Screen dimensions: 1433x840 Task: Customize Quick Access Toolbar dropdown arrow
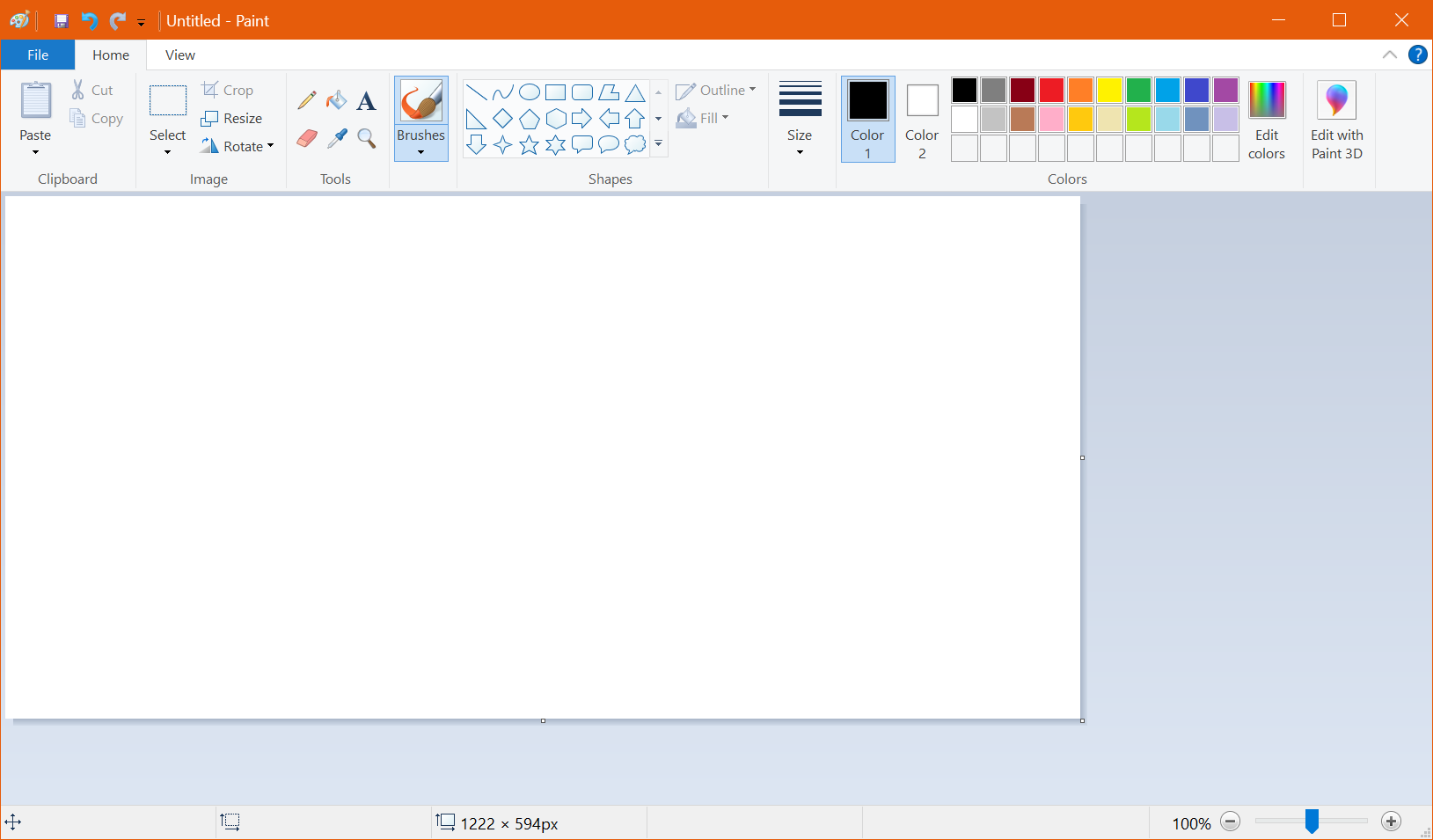(x=141, y=22)
